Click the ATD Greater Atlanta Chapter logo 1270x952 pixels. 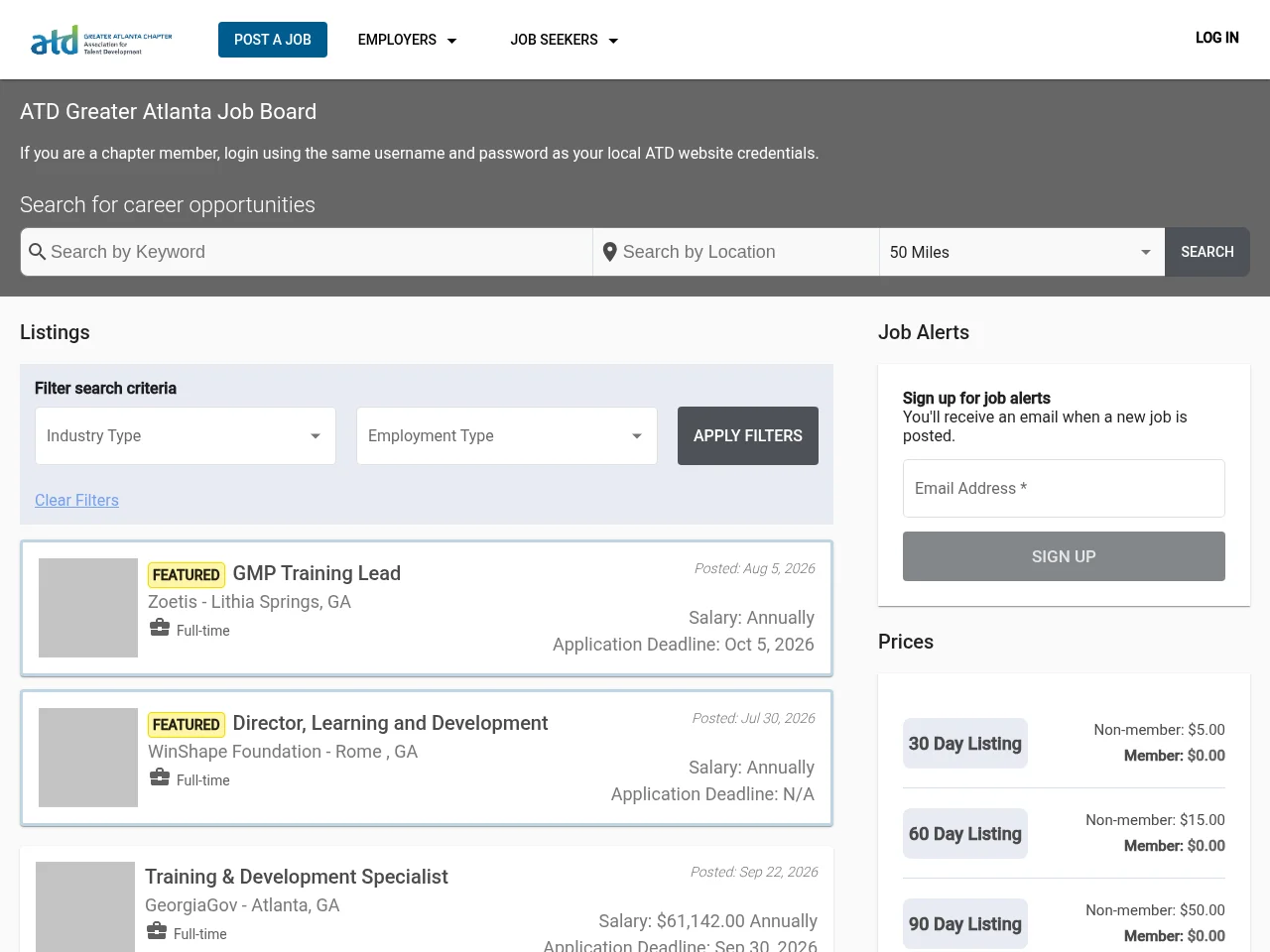click(x=101, y=40)
